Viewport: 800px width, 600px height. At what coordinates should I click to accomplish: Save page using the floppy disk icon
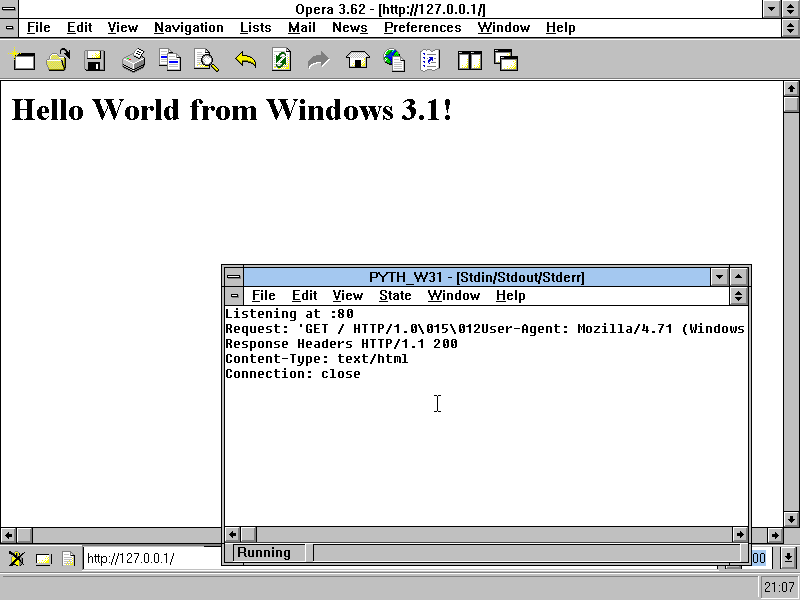[95, 61]
